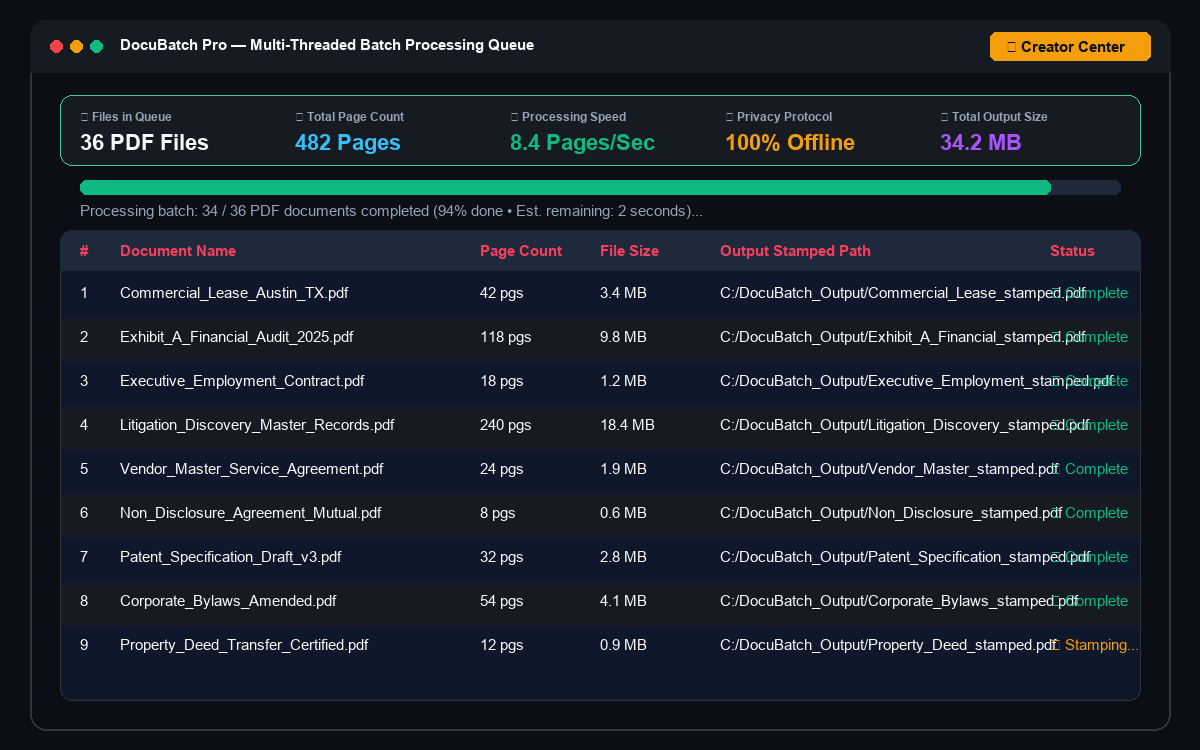Click the 18 pgs page count

click(x=501, y=381)
